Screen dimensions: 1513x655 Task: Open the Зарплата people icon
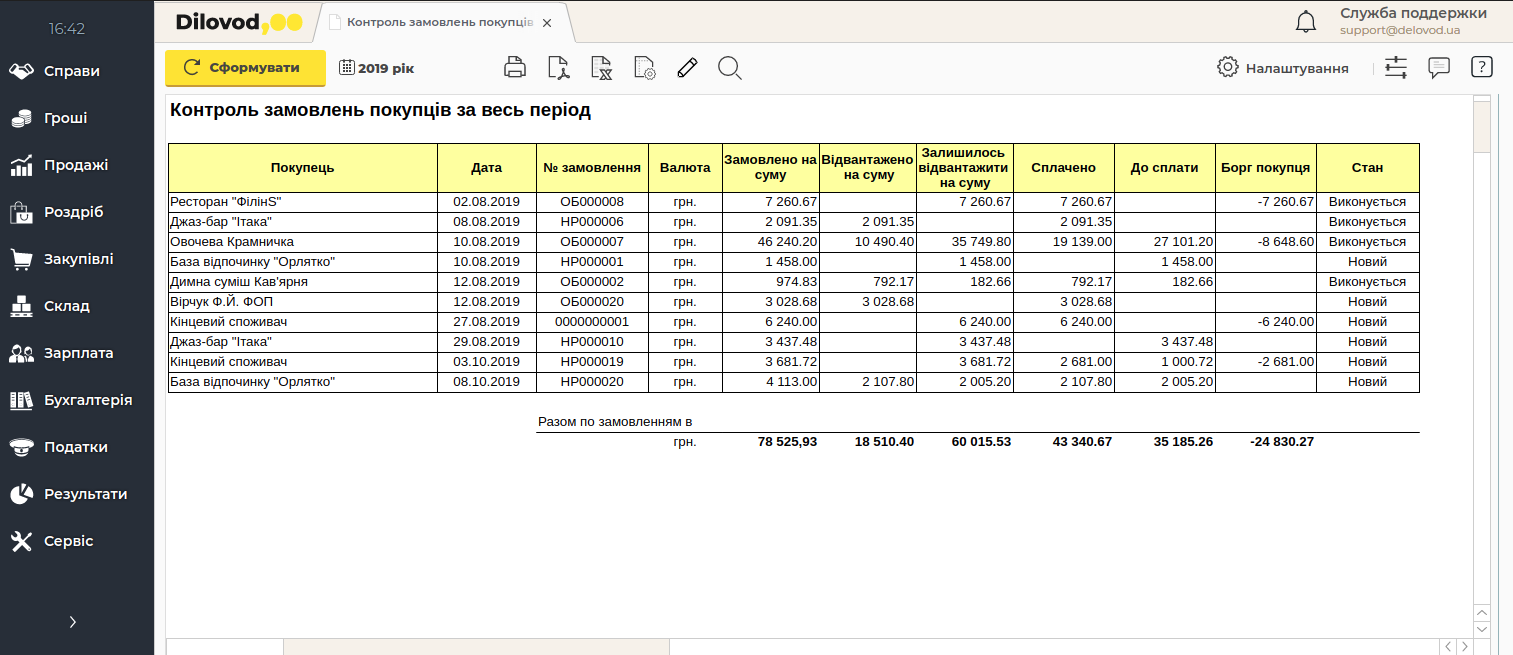(x=22, y=353)
